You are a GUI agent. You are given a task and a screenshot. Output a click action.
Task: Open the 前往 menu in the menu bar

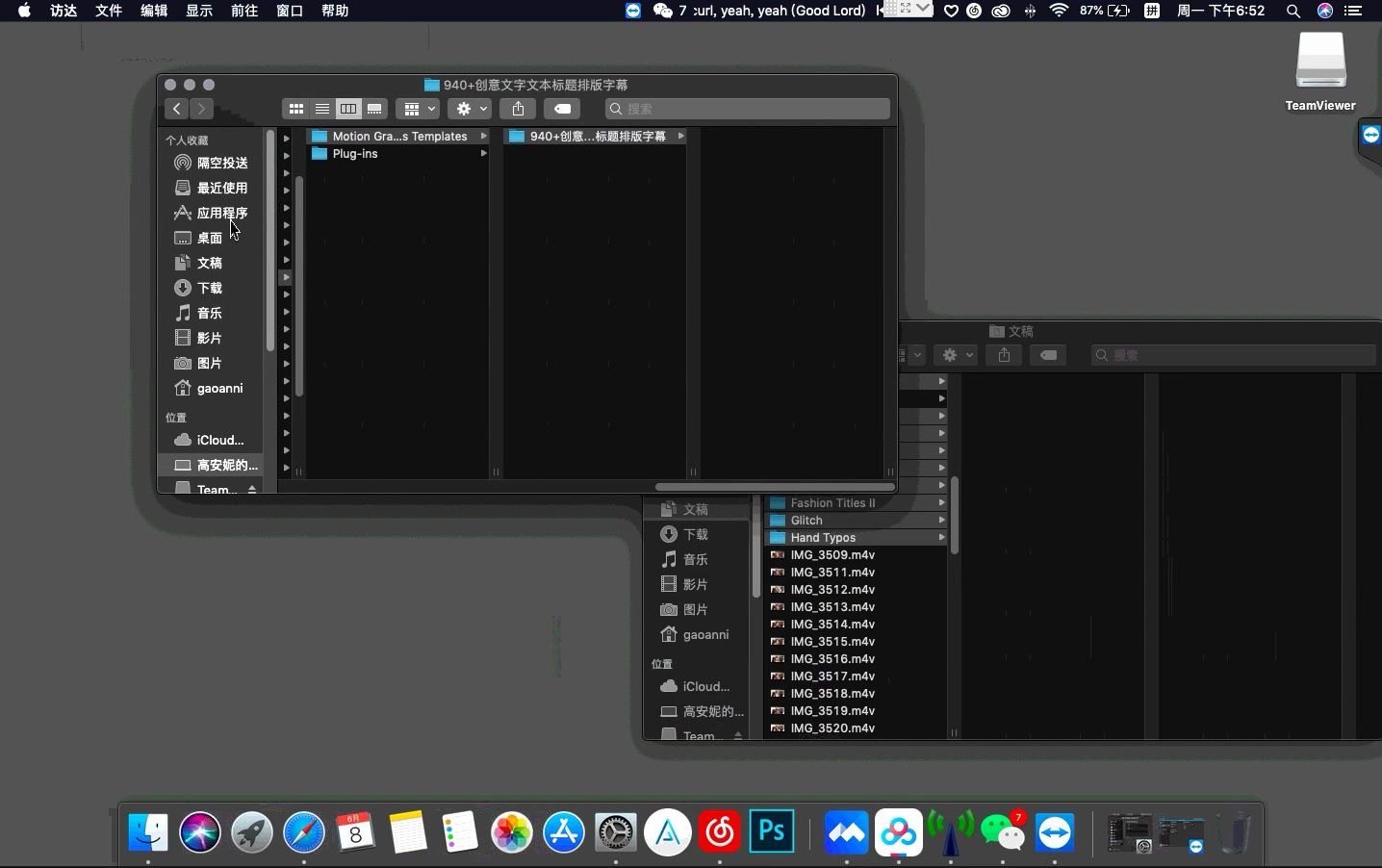point(243,12)
